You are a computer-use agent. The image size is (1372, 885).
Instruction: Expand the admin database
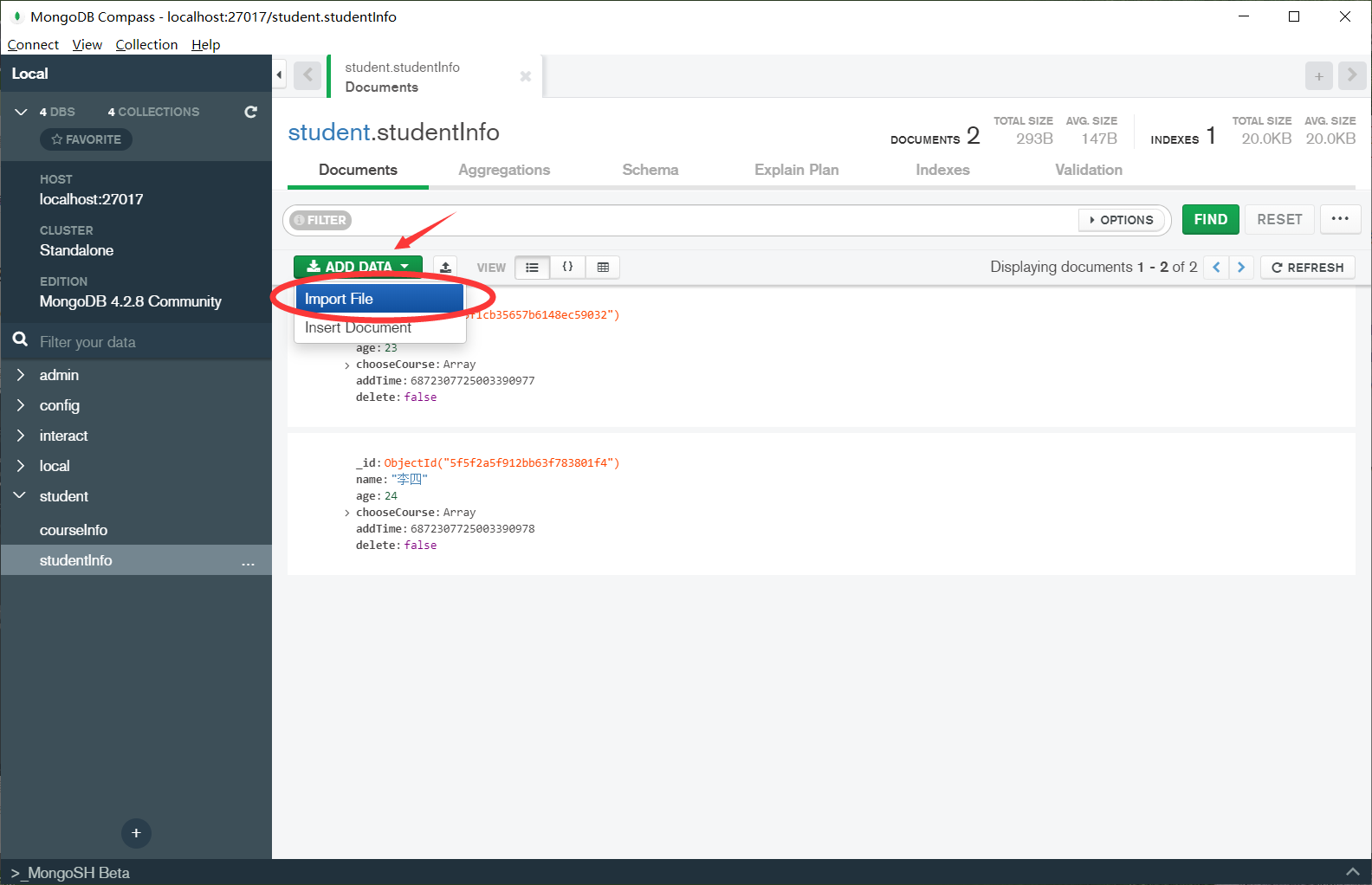pos(21,375)
